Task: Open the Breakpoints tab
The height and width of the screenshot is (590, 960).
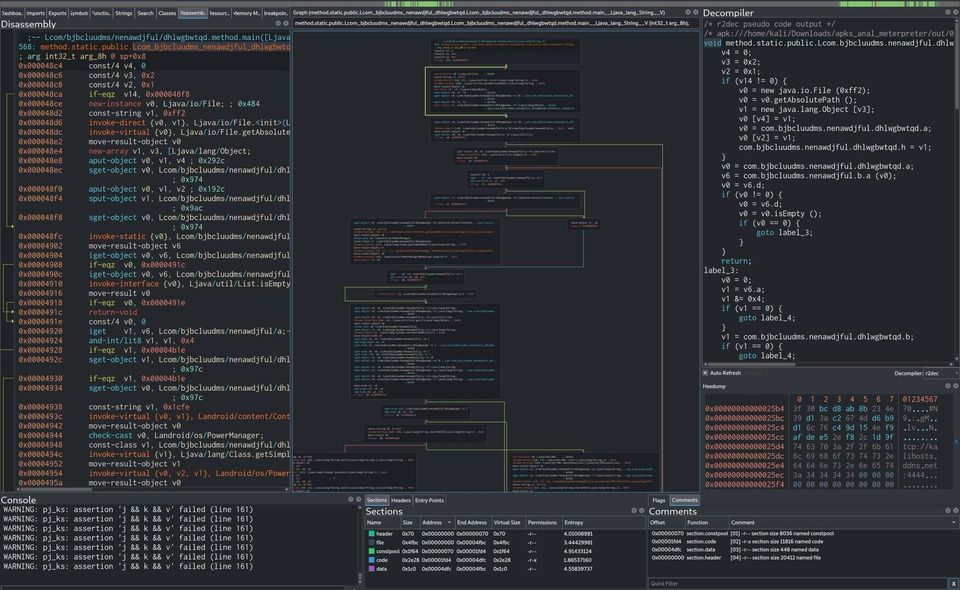Action: coord(276,13)
